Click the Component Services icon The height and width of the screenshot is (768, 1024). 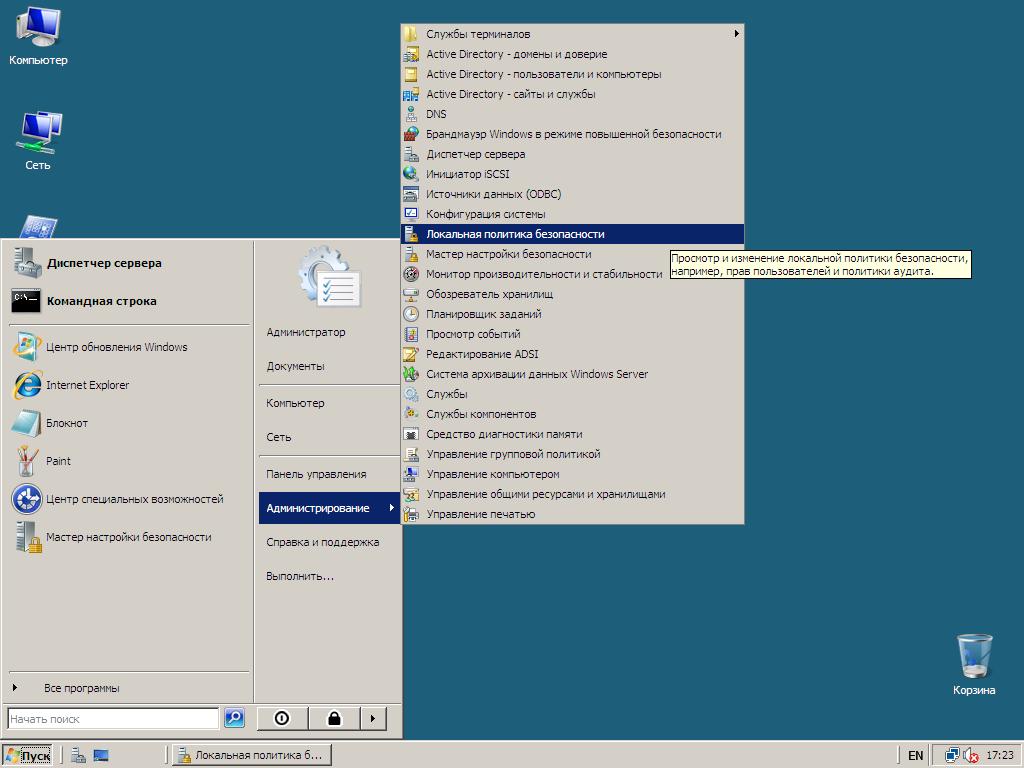(x=411, y=414)
